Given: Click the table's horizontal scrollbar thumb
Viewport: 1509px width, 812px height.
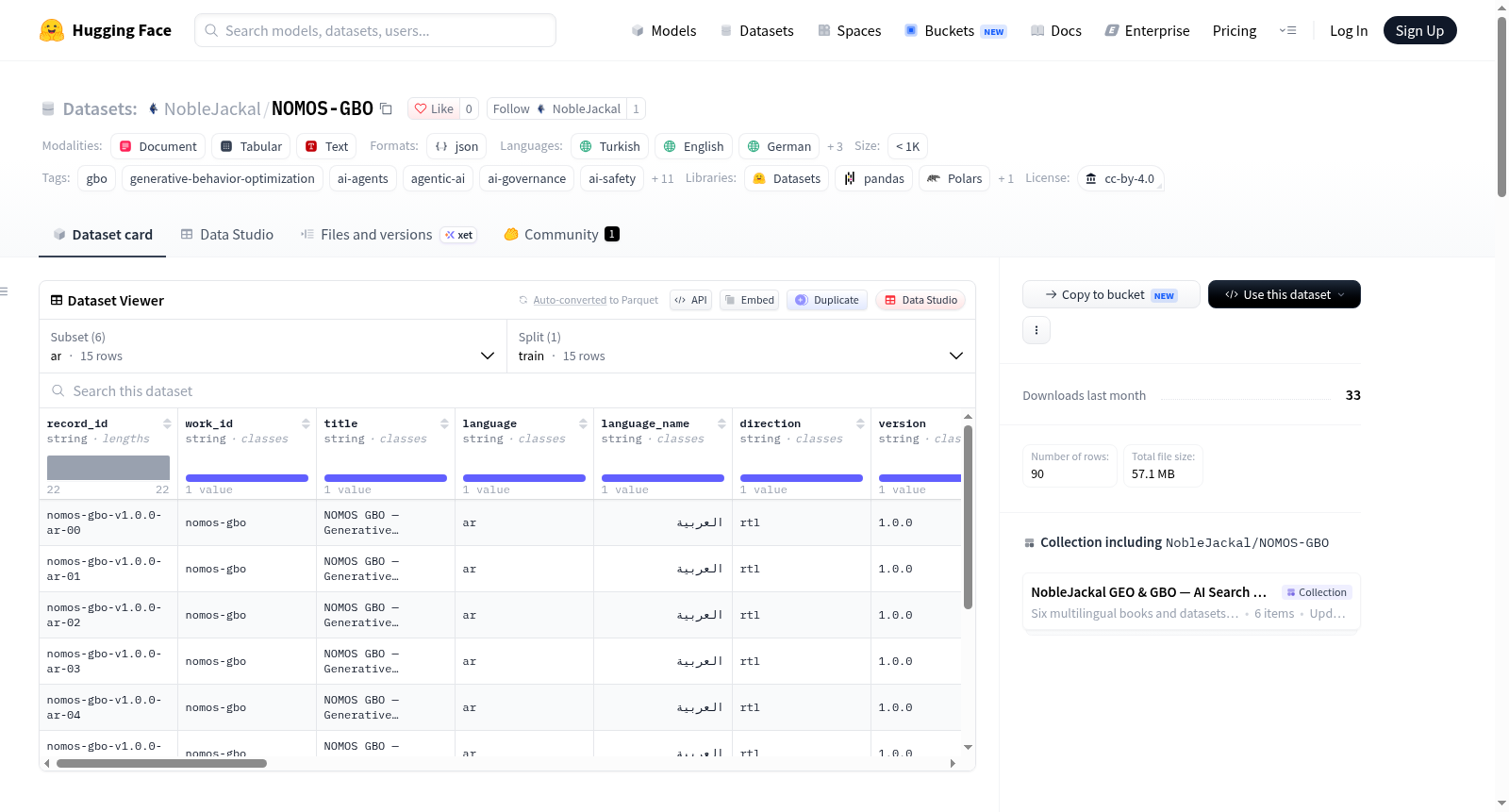Looking at the screenshot, I should tap(161, 763).
